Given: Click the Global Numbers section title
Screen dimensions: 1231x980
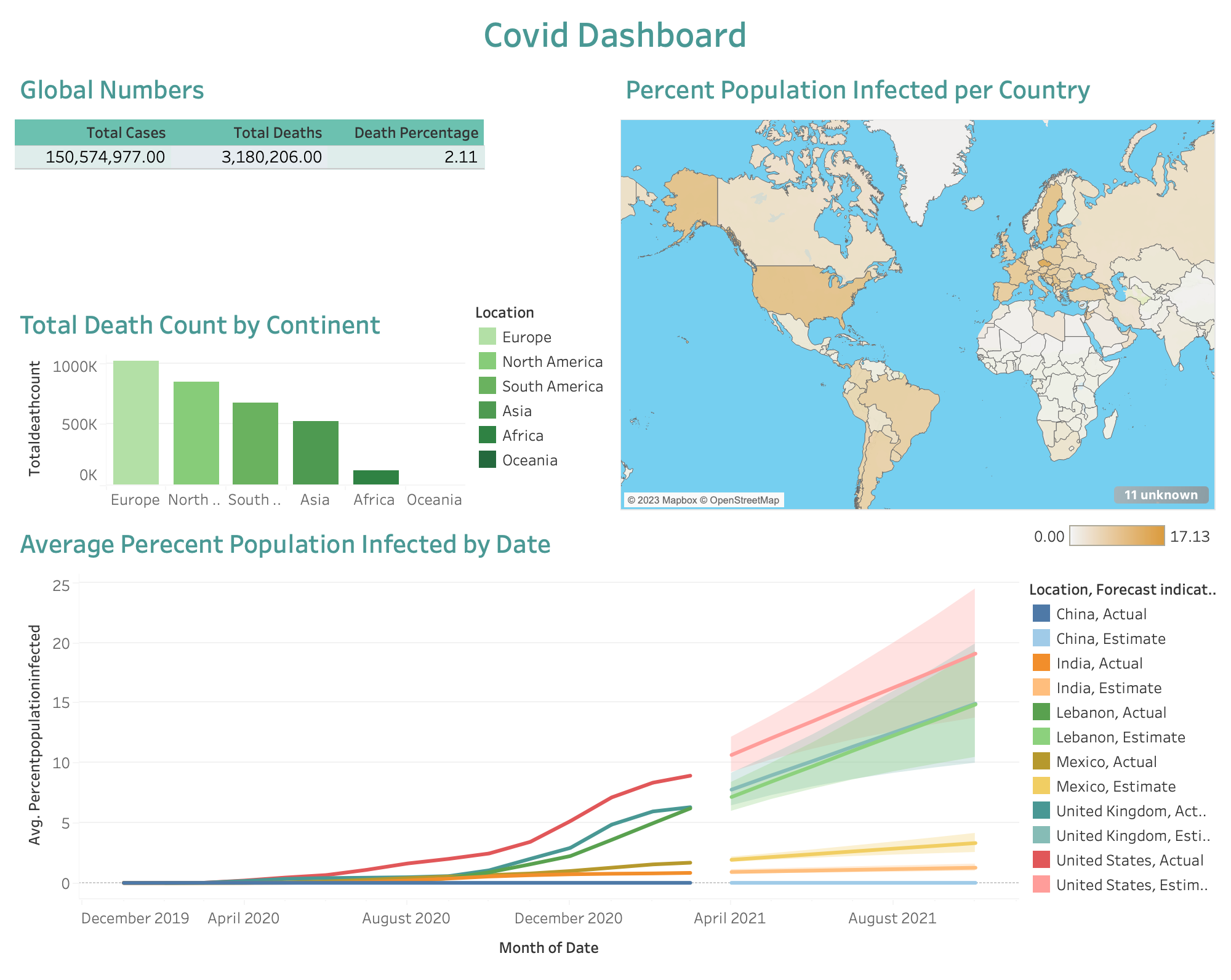Looking at the screenshot, I should [x=111, y=90].
